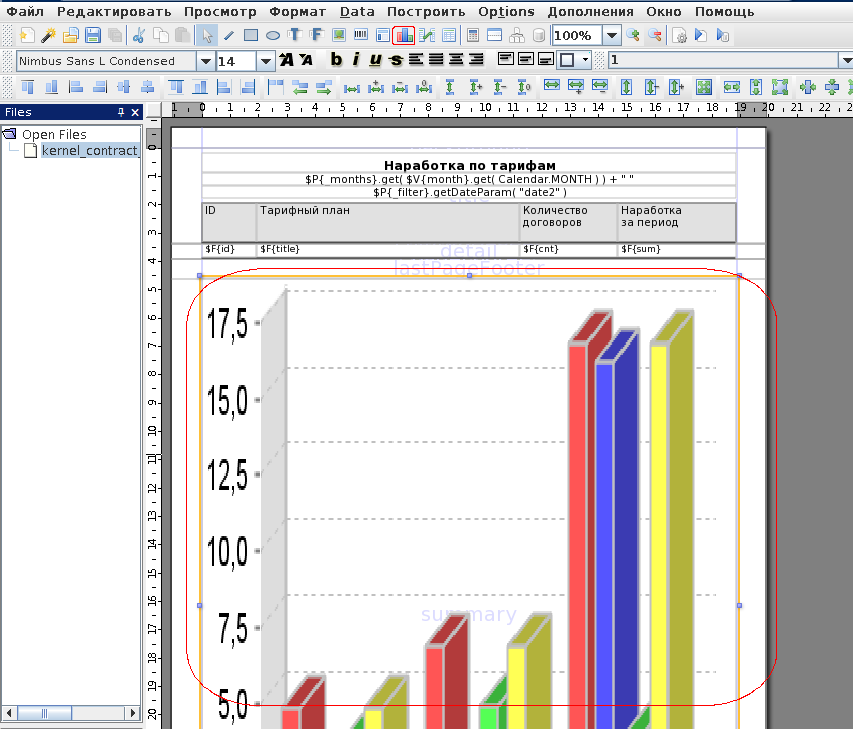This screenshot has height=729, width=853.
Task: Increase the font size
Action: point(287,60)
